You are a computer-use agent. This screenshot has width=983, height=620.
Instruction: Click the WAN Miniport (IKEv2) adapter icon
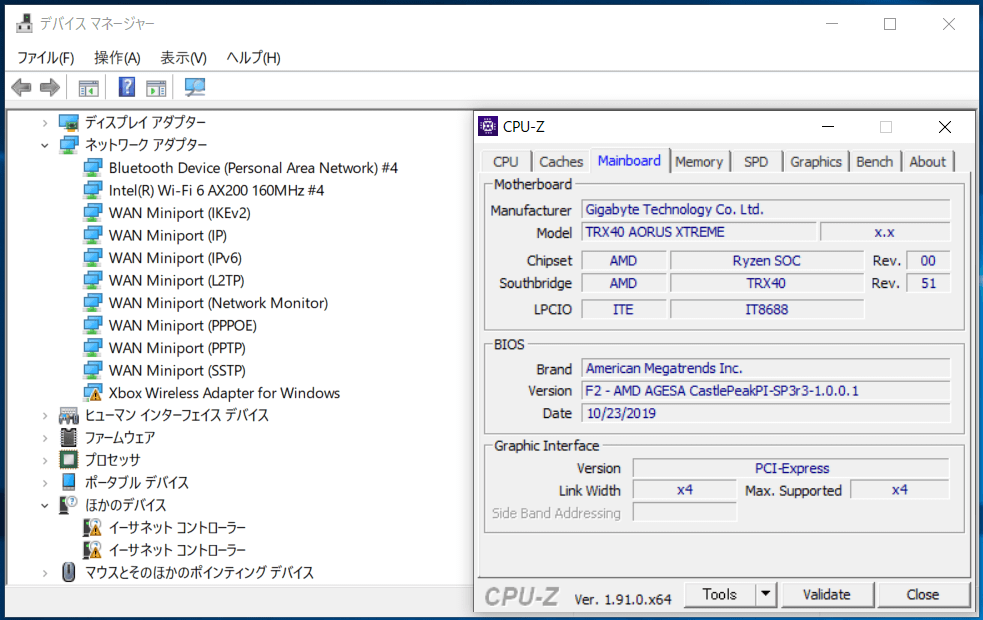point(93,213)
